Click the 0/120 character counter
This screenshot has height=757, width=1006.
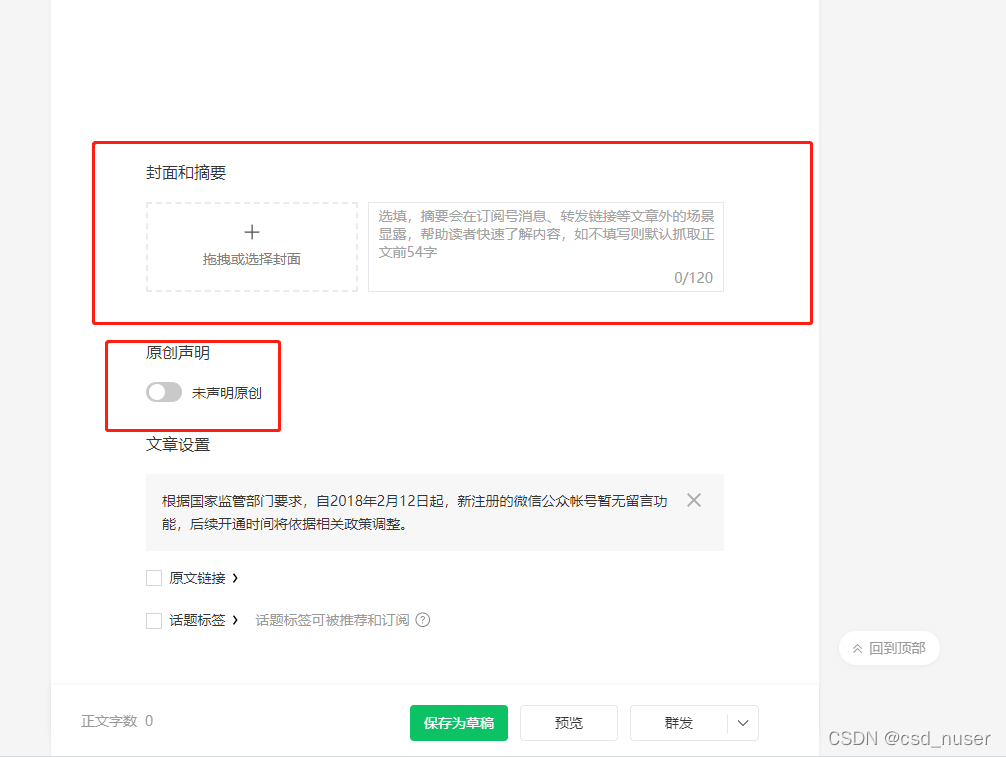(x=694, y=278)
